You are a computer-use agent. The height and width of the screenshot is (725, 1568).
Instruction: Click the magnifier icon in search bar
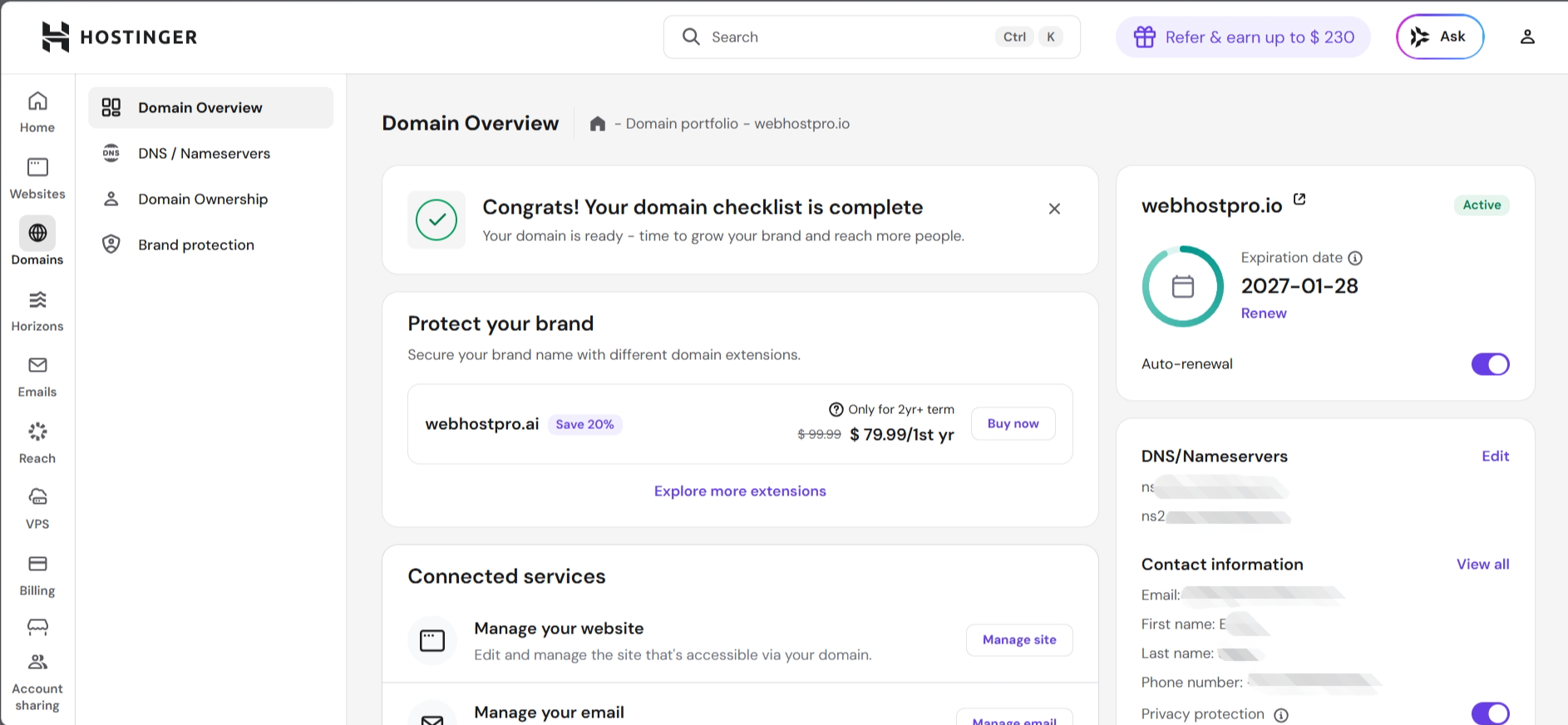pos(691,37)
